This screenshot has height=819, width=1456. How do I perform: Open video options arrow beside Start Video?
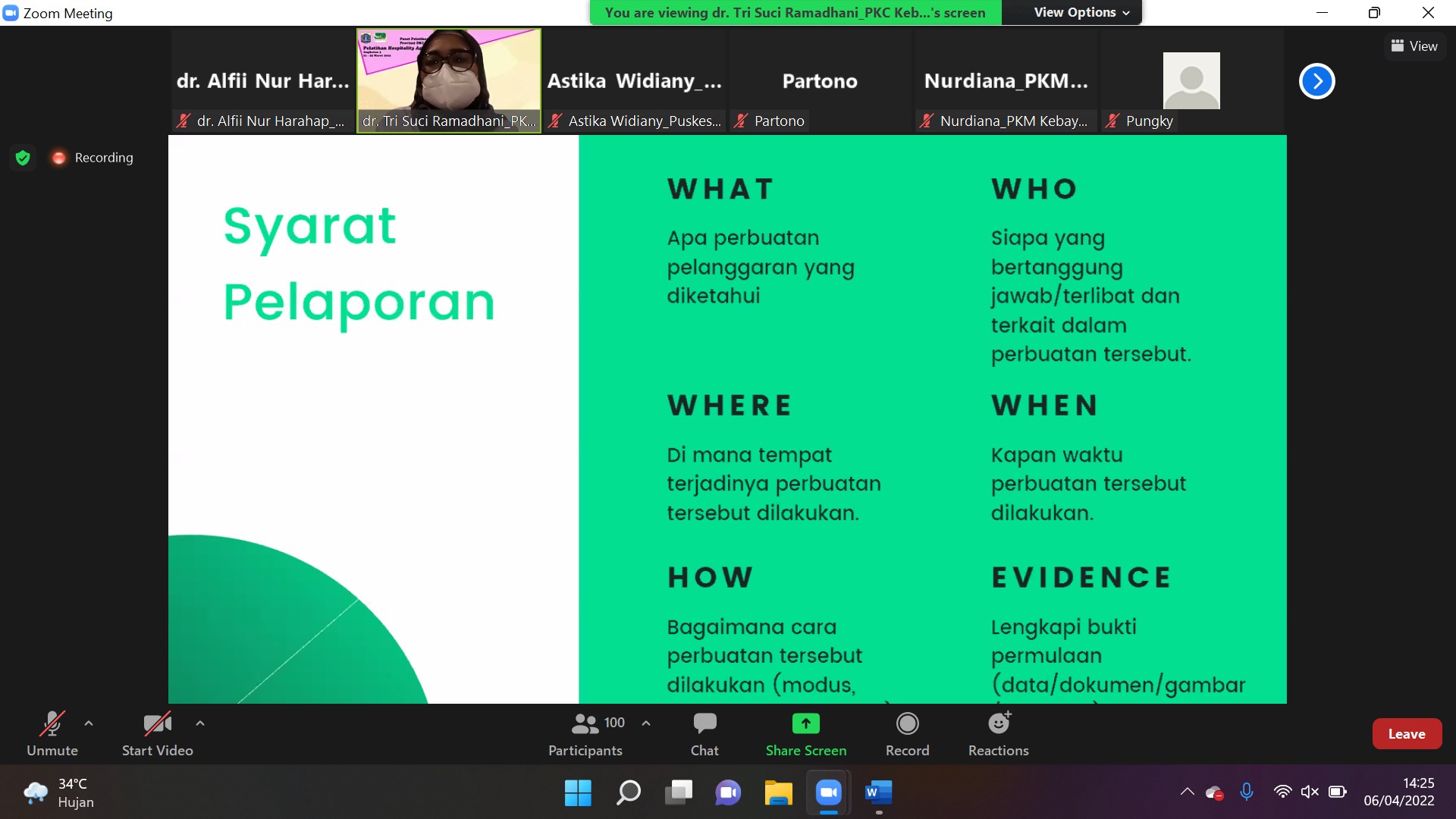(x=200, y=723)
